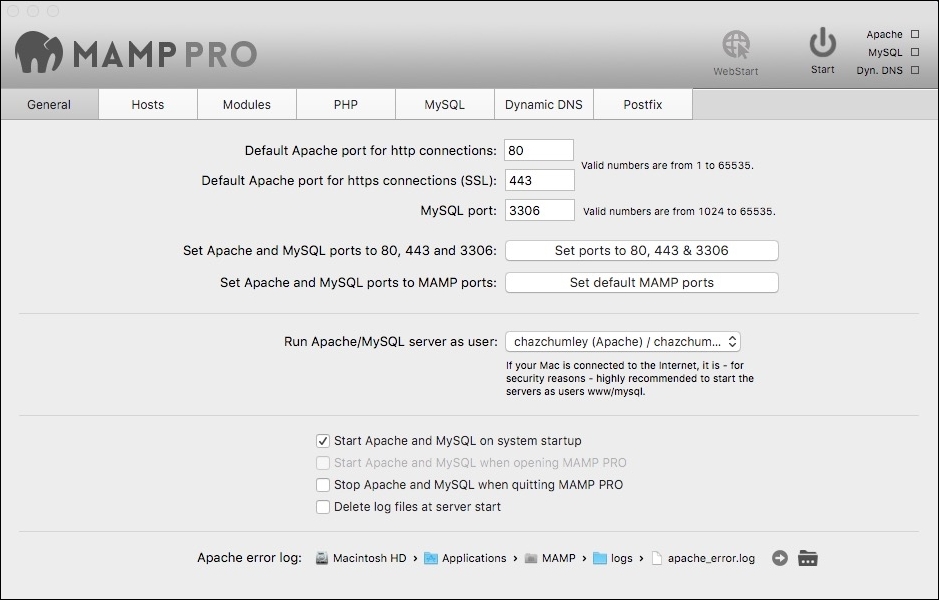939x600 pixels.
Task: Uncheck Start Apache and MySQL on system startup
Action: coord(323,441)
